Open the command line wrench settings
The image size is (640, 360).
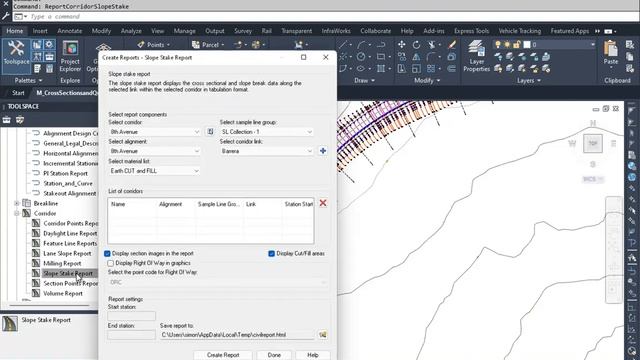point(6,16)
